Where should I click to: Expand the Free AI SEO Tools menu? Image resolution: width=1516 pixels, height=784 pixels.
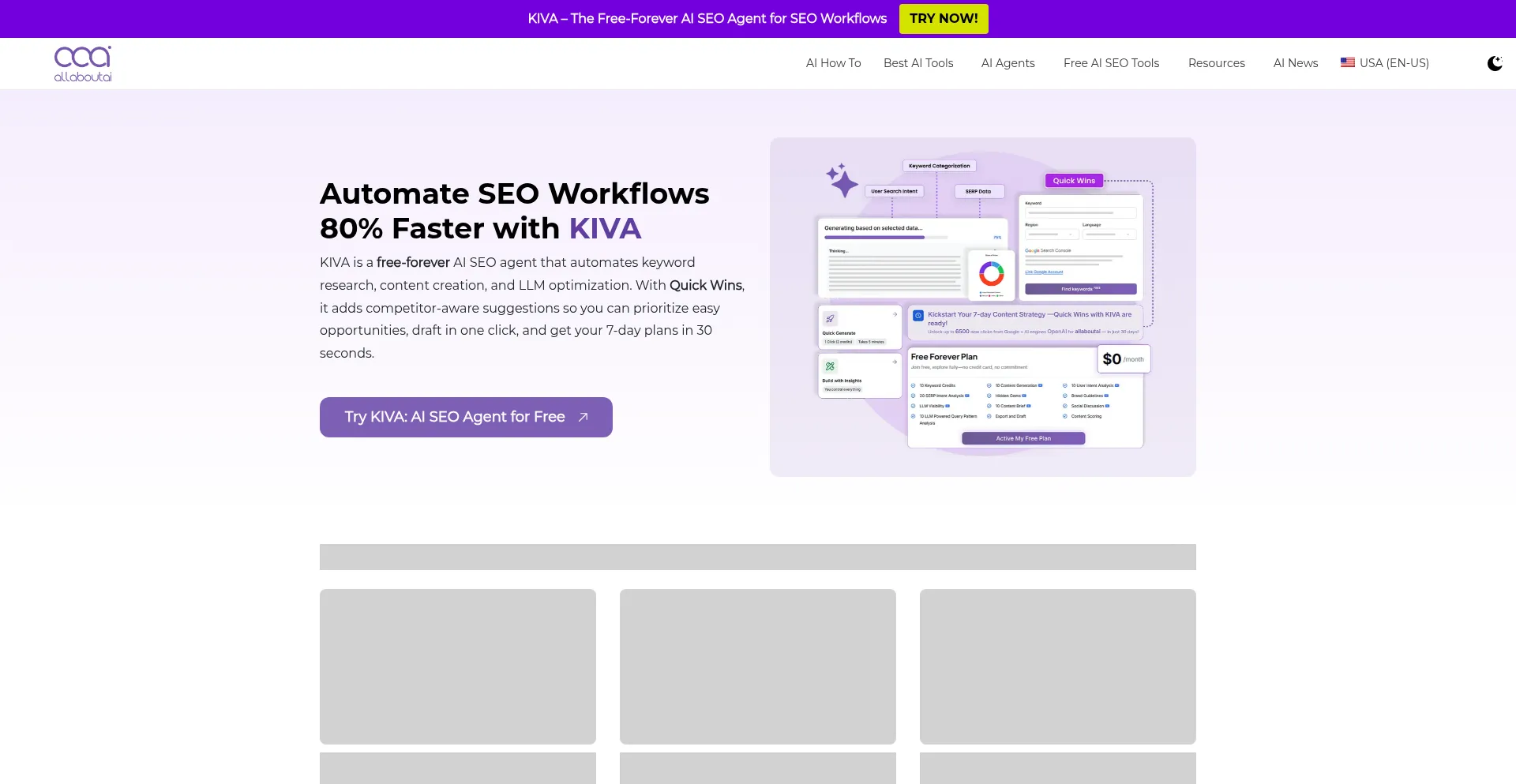coord(1111,63)
